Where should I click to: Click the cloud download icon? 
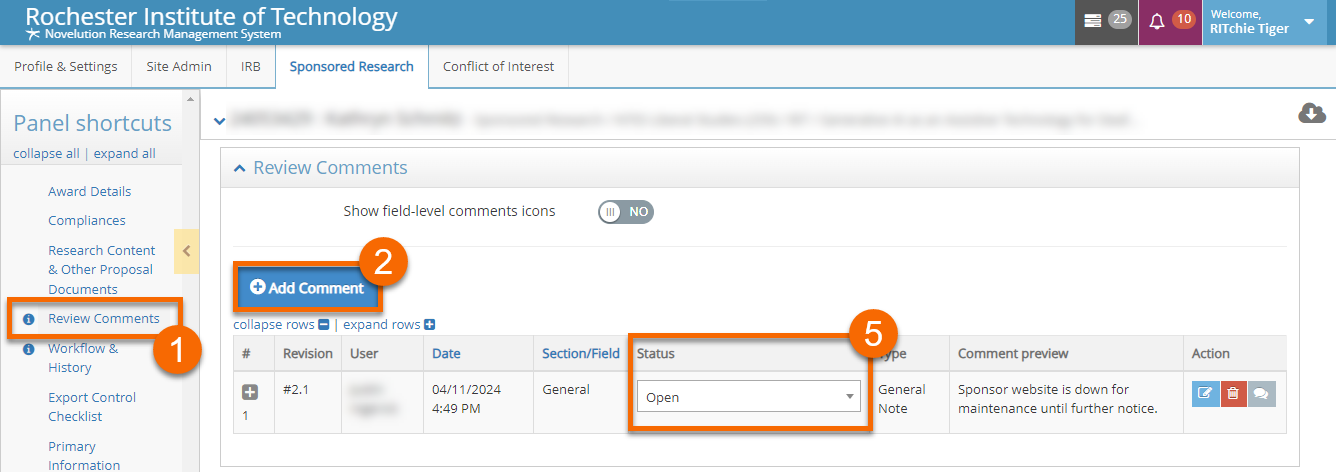point(1311,114)
